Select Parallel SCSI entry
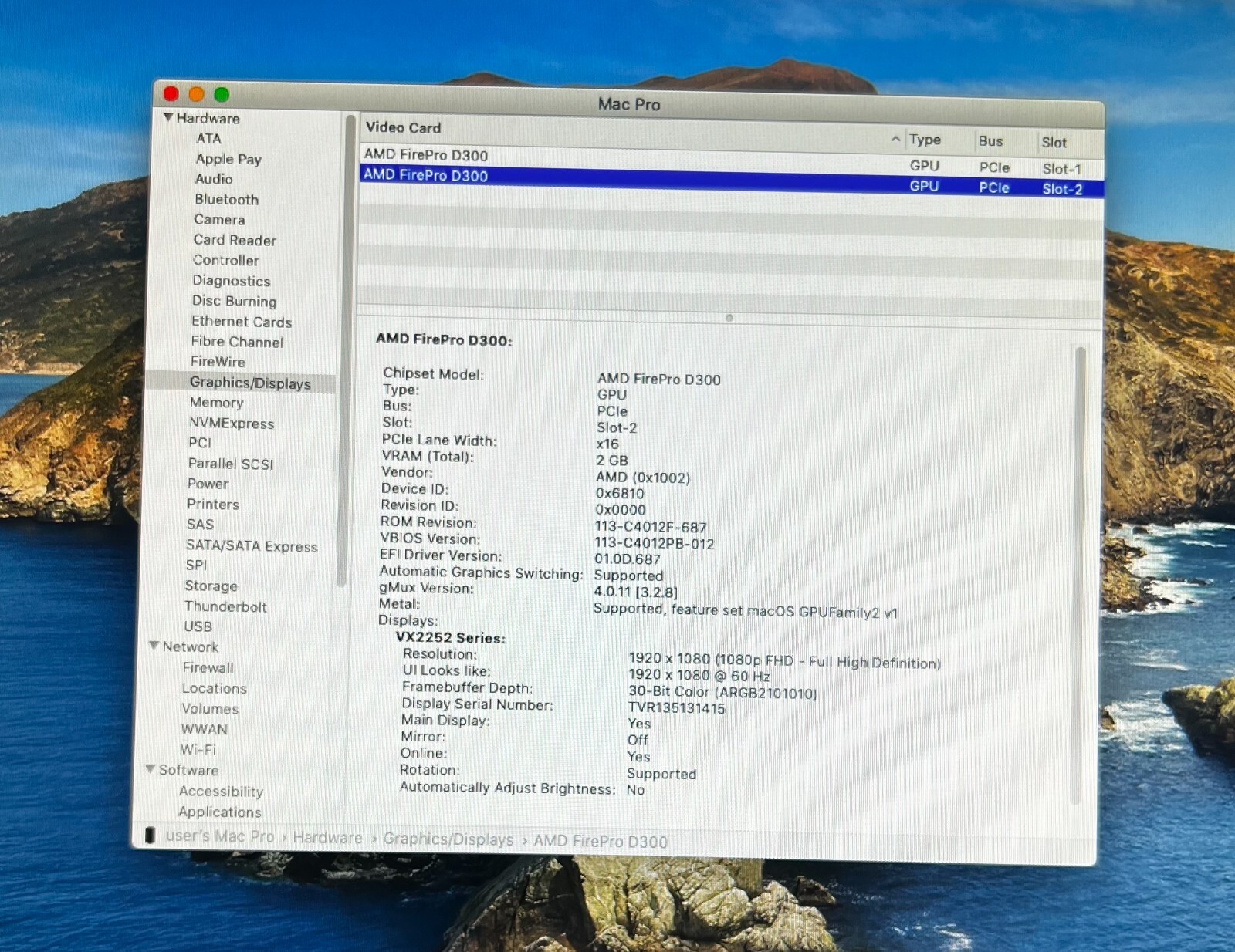 click(x=230, y=464)
